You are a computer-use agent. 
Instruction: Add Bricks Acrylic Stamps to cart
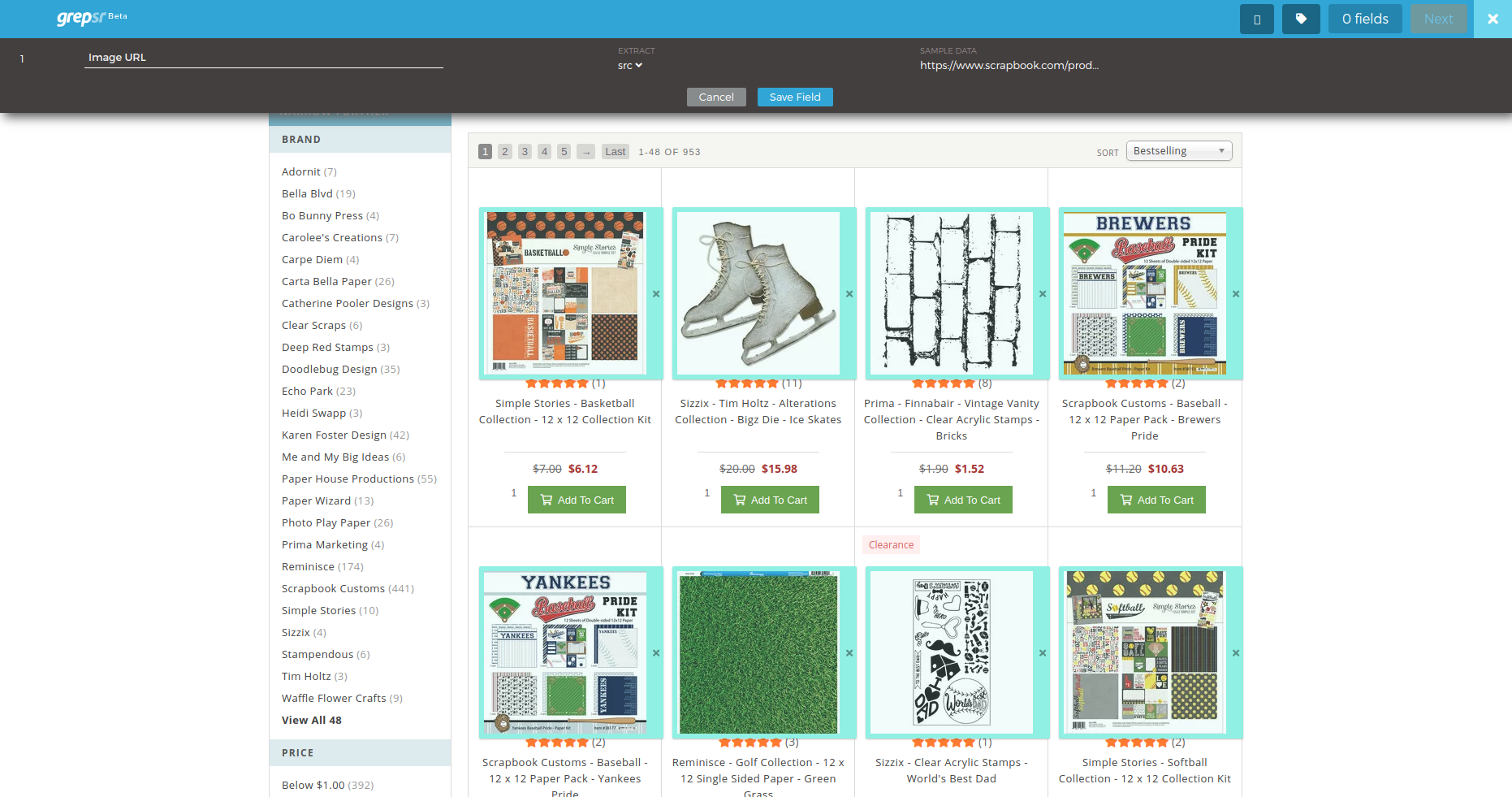pos(963,500)
